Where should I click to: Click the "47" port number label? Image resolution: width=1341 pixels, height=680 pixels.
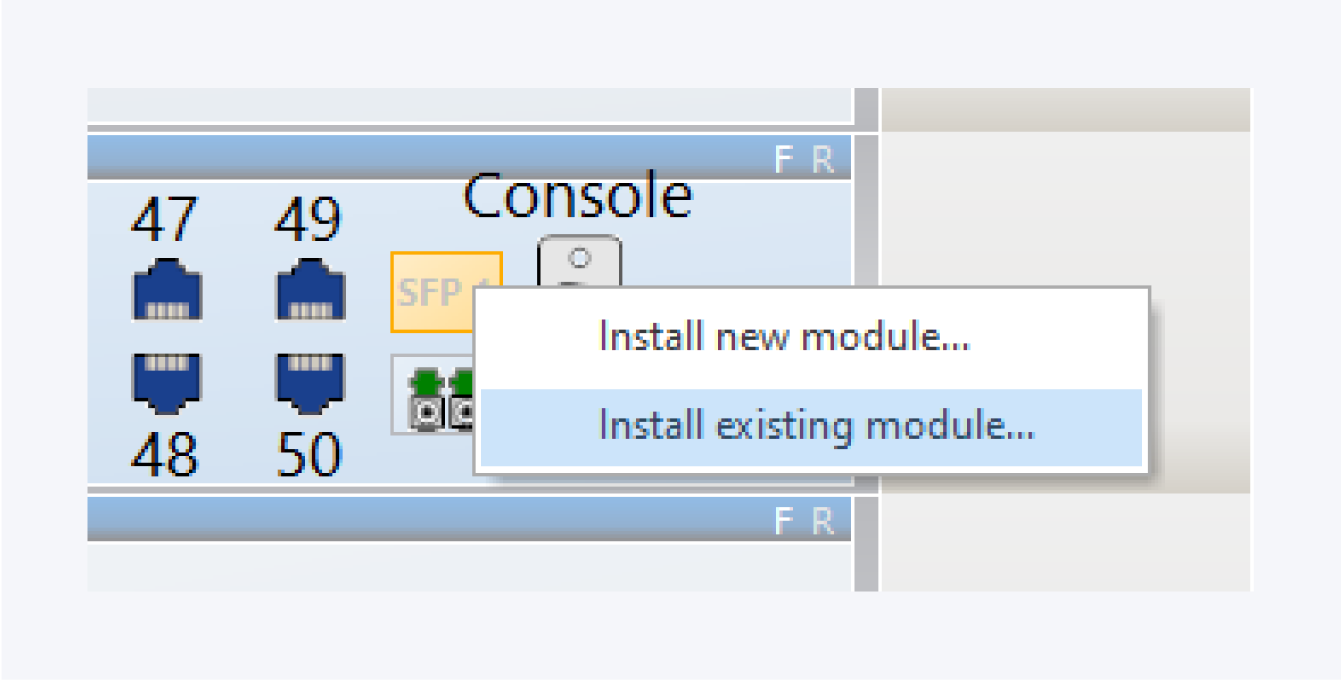click(x=165, y=220)
